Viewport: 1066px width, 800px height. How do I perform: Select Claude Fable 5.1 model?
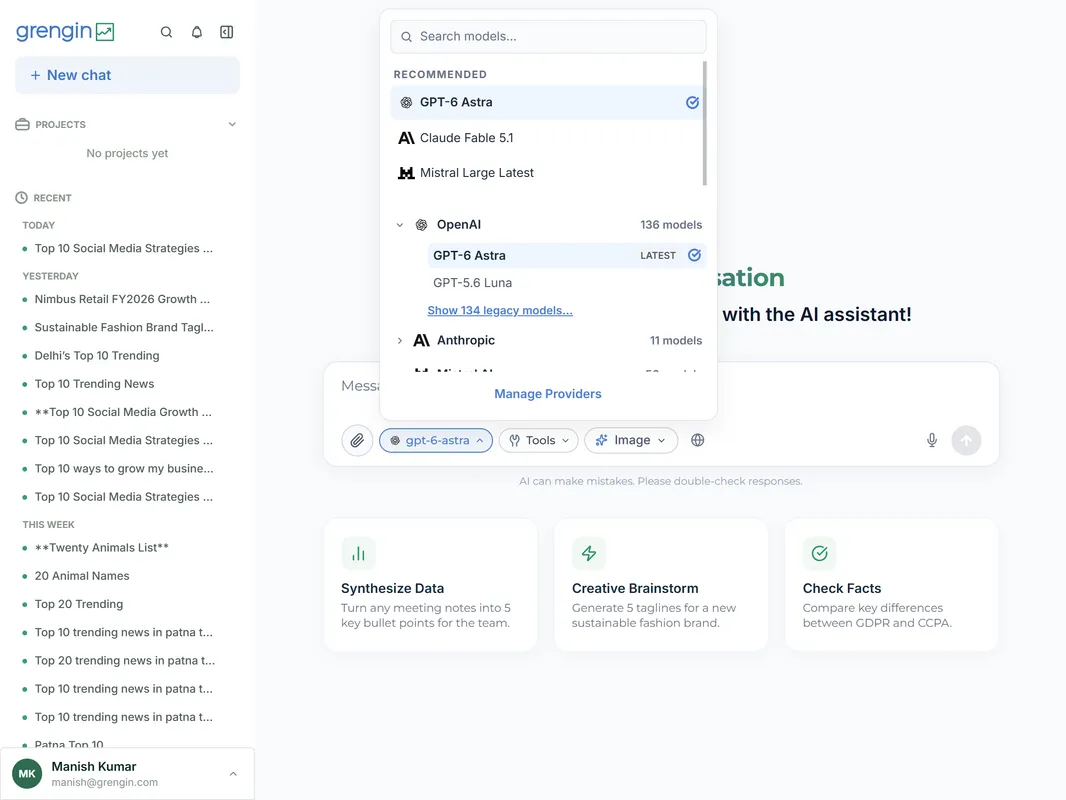click(548, 137)
